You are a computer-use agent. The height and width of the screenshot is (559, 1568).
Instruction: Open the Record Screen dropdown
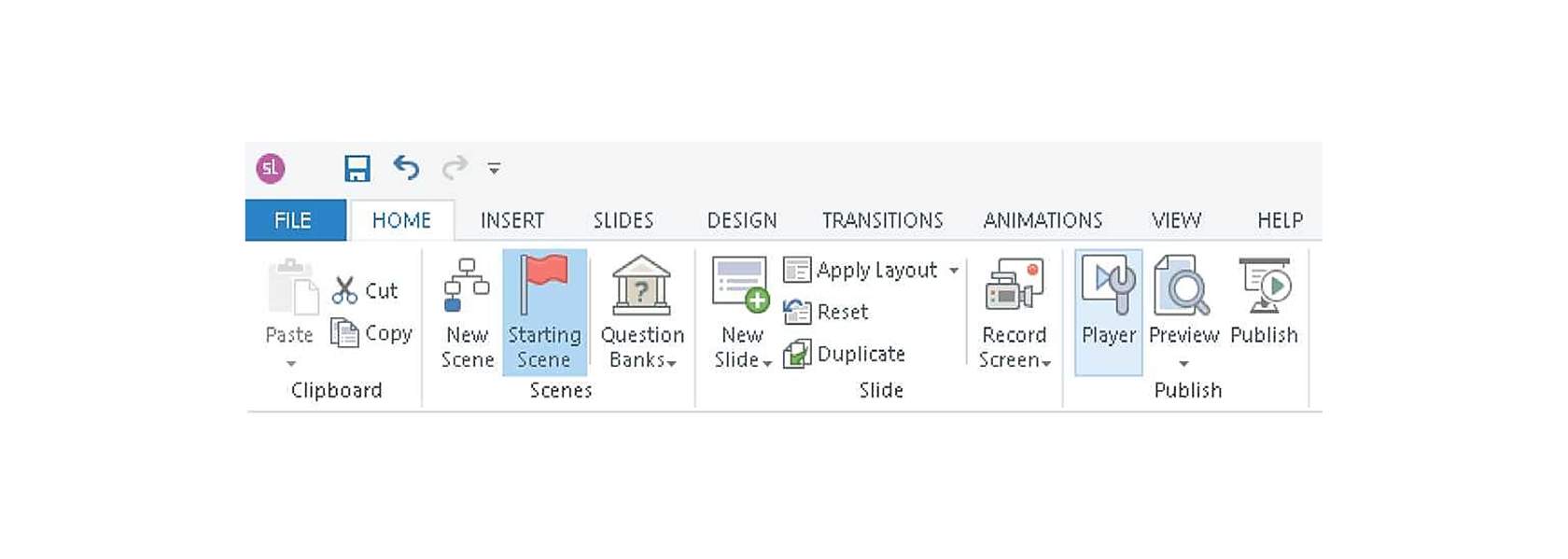[x=1015, y=313]
